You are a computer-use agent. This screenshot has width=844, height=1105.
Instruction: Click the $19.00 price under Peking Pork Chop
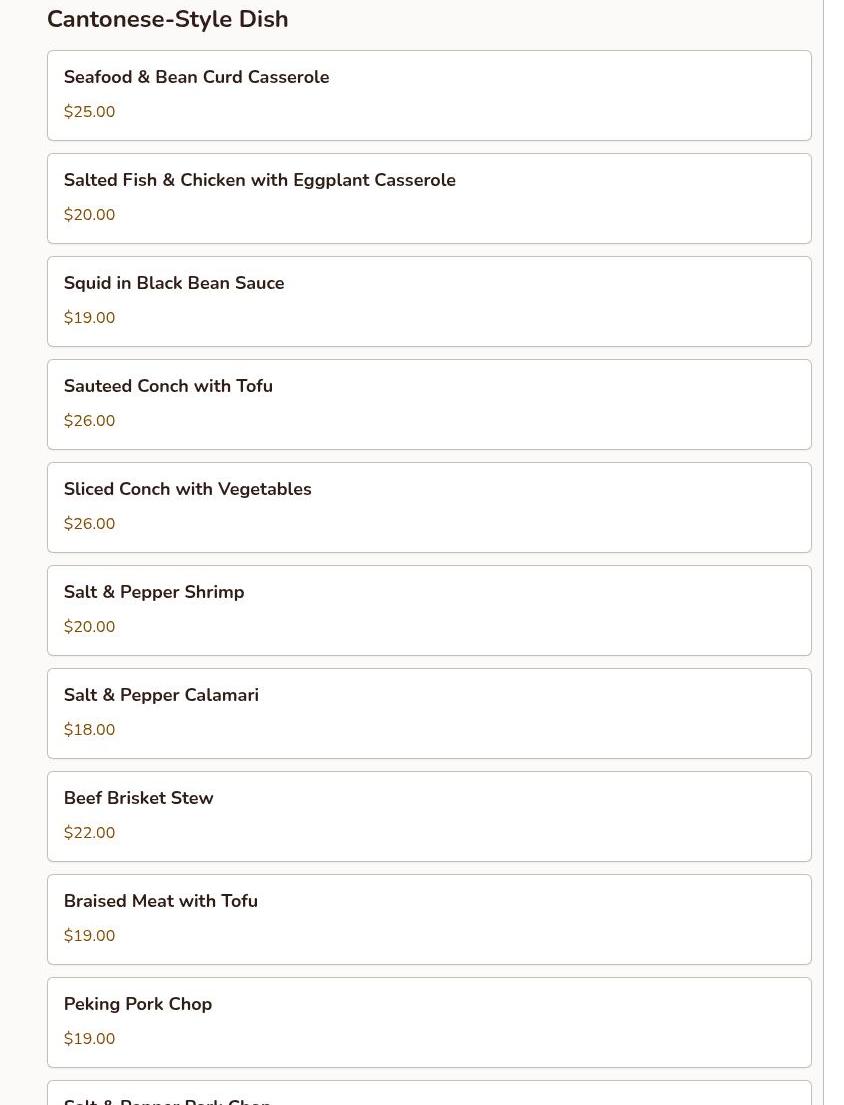pos(89,1037)
